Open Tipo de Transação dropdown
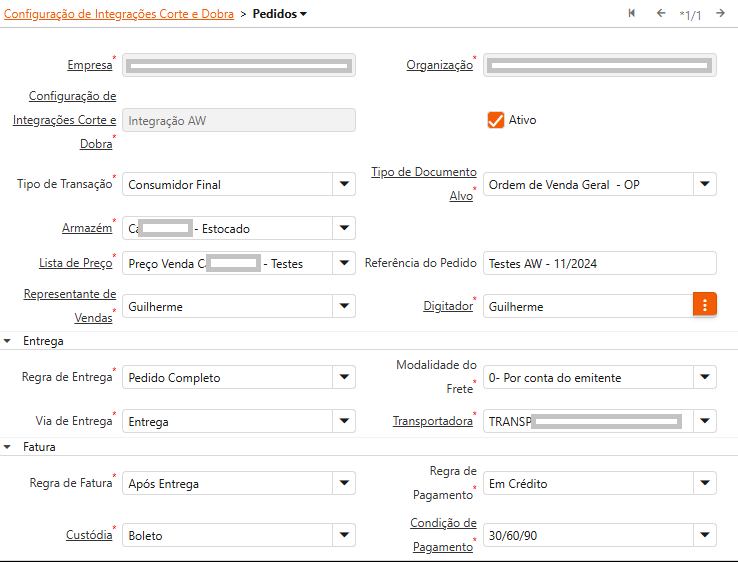 click(344, 184)
